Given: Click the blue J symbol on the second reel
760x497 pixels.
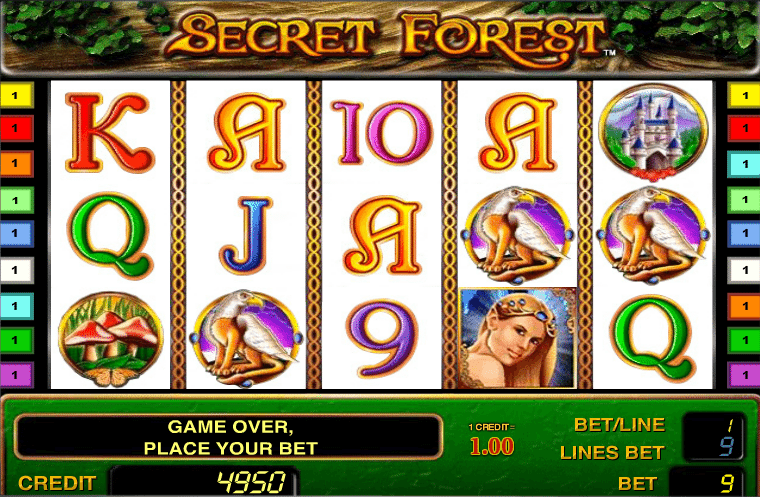Looking at the screenshot, I should (x=246, y=235).
